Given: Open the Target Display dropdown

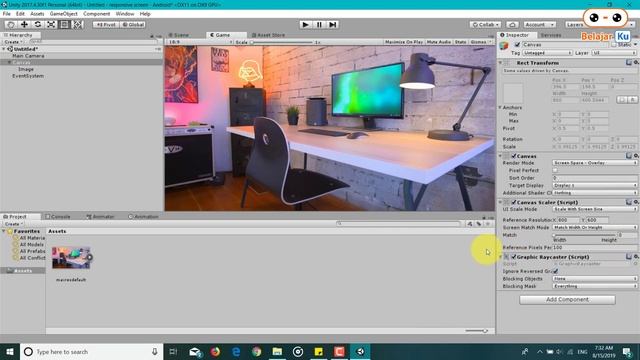Looking at the screenshot, I should point(594,185).
